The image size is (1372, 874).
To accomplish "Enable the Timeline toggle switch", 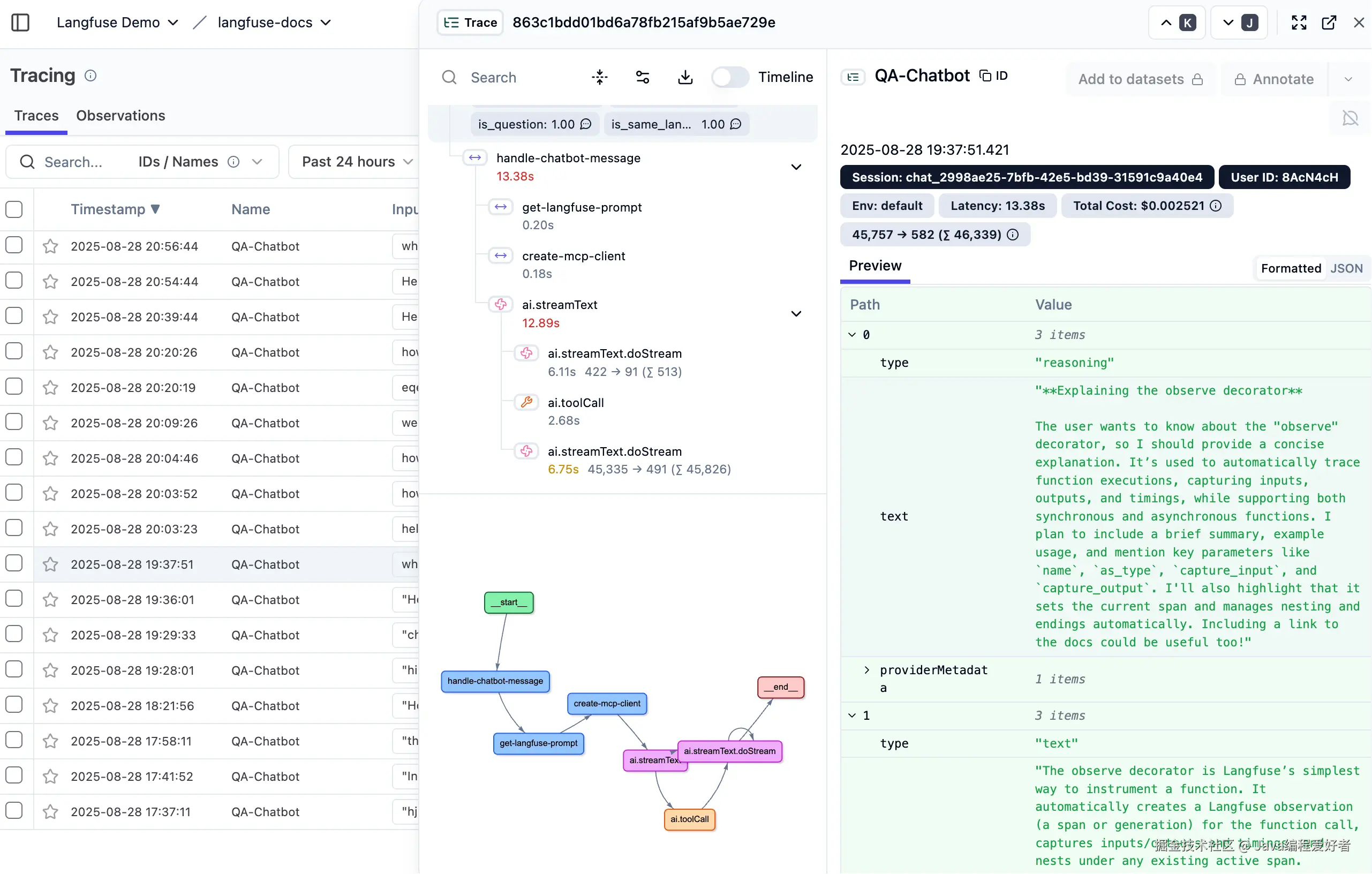I will [730, 77].
